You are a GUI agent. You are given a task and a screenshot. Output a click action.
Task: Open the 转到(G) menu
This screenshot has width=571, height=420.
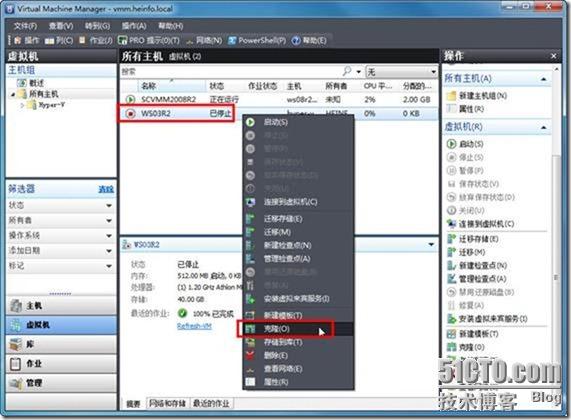(x=97, y=26)
